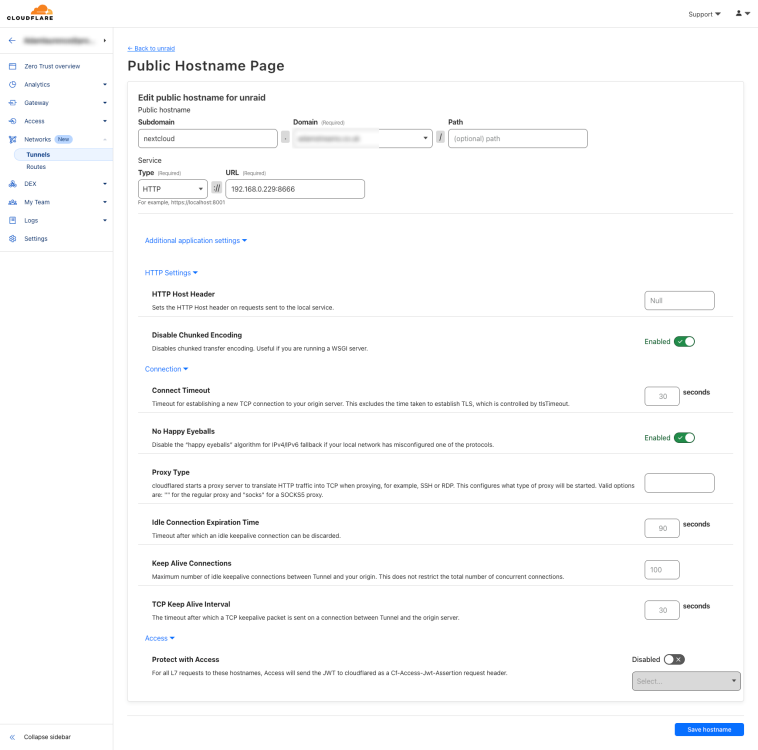The width and height of the screenshot is (758, 750).
Task: Expand the Access sidebar submenu chevron
Action: tap(105, 121)
